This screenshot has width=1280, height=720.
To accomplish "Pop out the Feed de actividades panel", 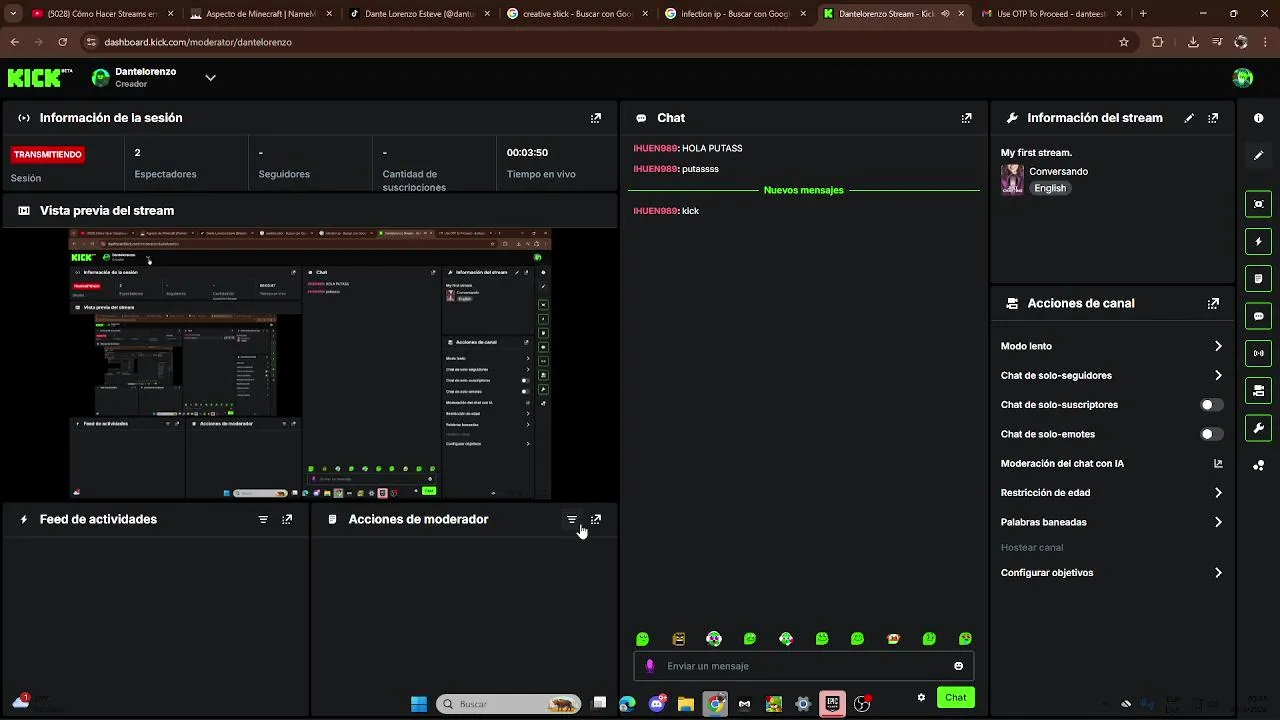I will click(287, 520).
